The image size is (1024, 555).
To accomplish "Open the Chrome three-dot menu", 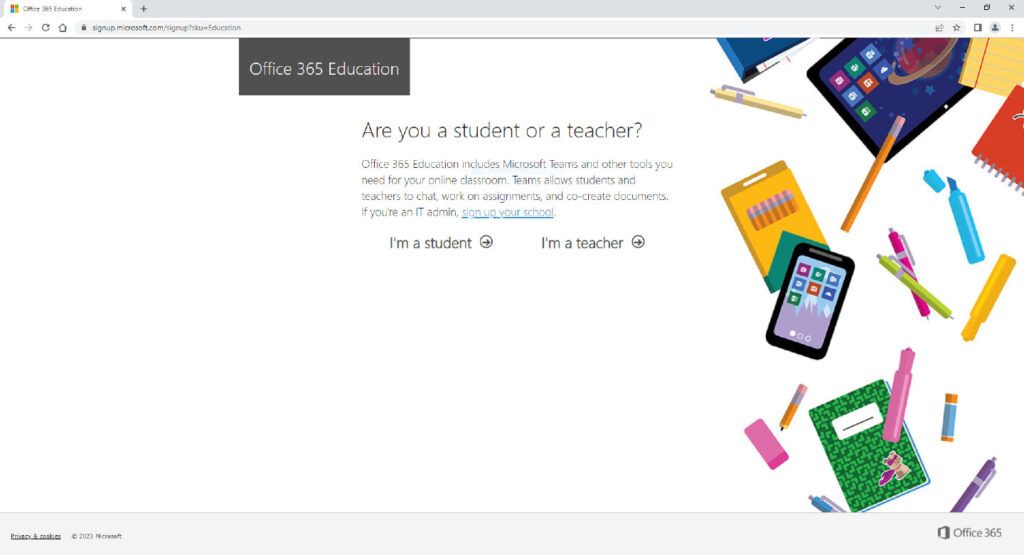I will coord(1012,28).
